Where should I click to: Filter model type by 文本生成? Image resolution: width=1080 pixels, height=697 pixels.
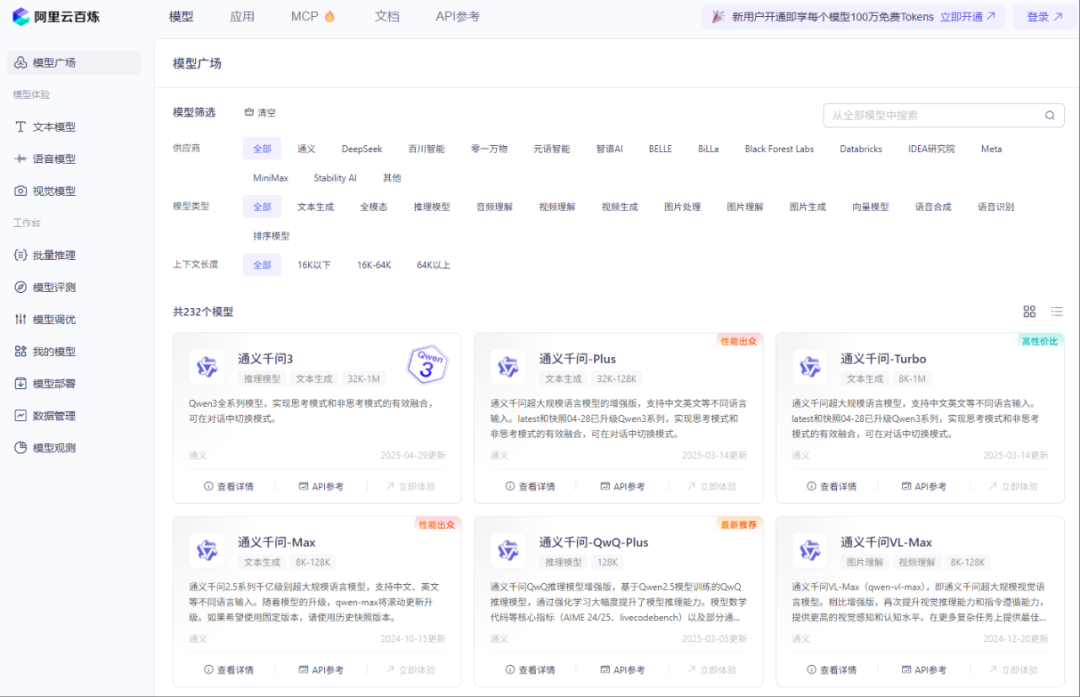coord(315,207)
